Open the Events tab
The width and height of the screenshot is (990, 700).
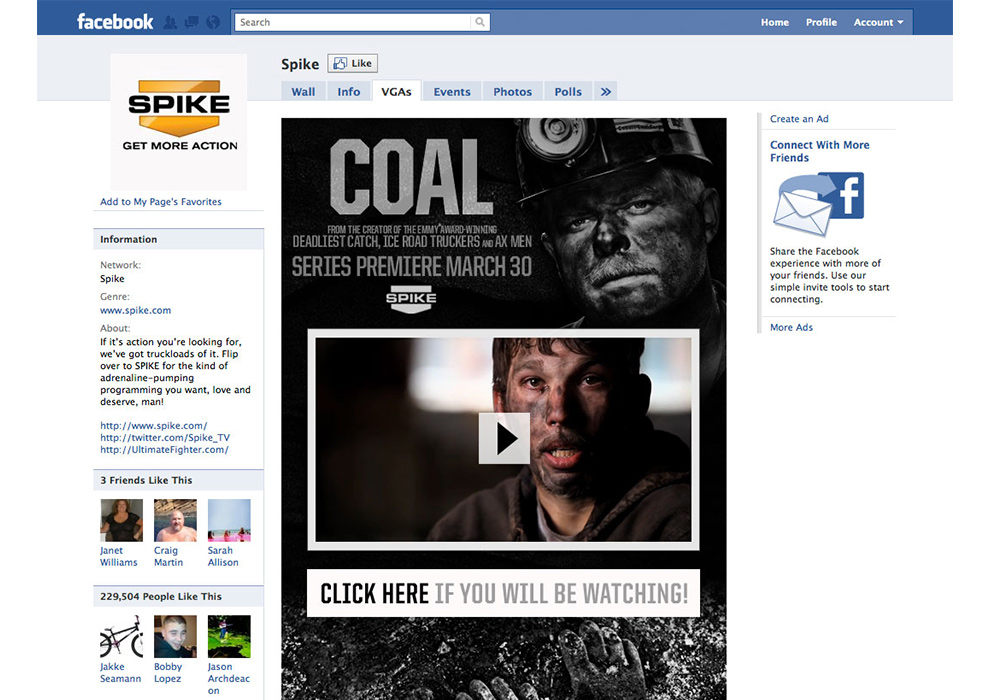[452, 92]
